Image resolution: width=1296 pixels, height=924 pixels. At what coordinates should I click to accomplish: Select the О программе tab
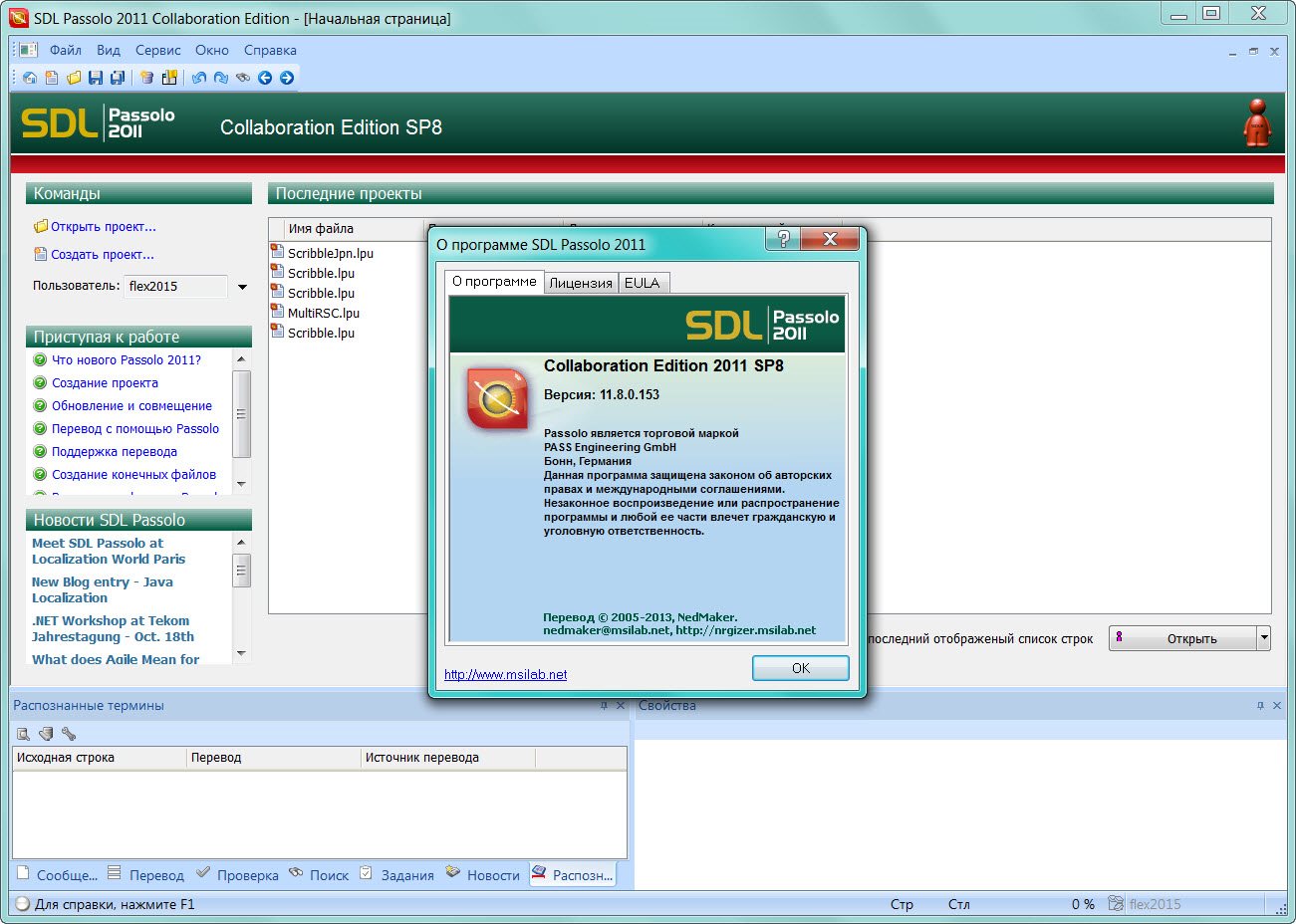click(x=494, y=282)
